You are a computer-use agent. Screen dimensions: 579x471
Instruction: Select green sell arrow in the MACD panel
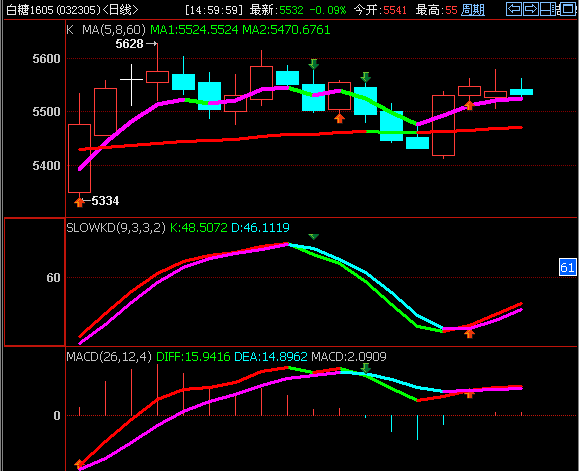366,368
